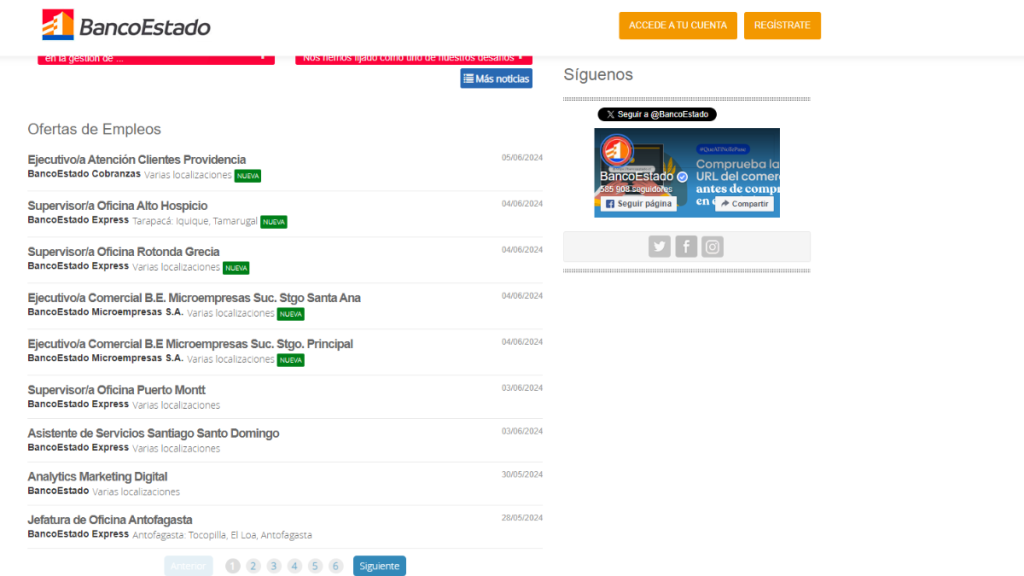Viewport: 1024px width, 576px height.
Task: Click the BancoEstado Facebook profile picture
Action: (616, 150)
